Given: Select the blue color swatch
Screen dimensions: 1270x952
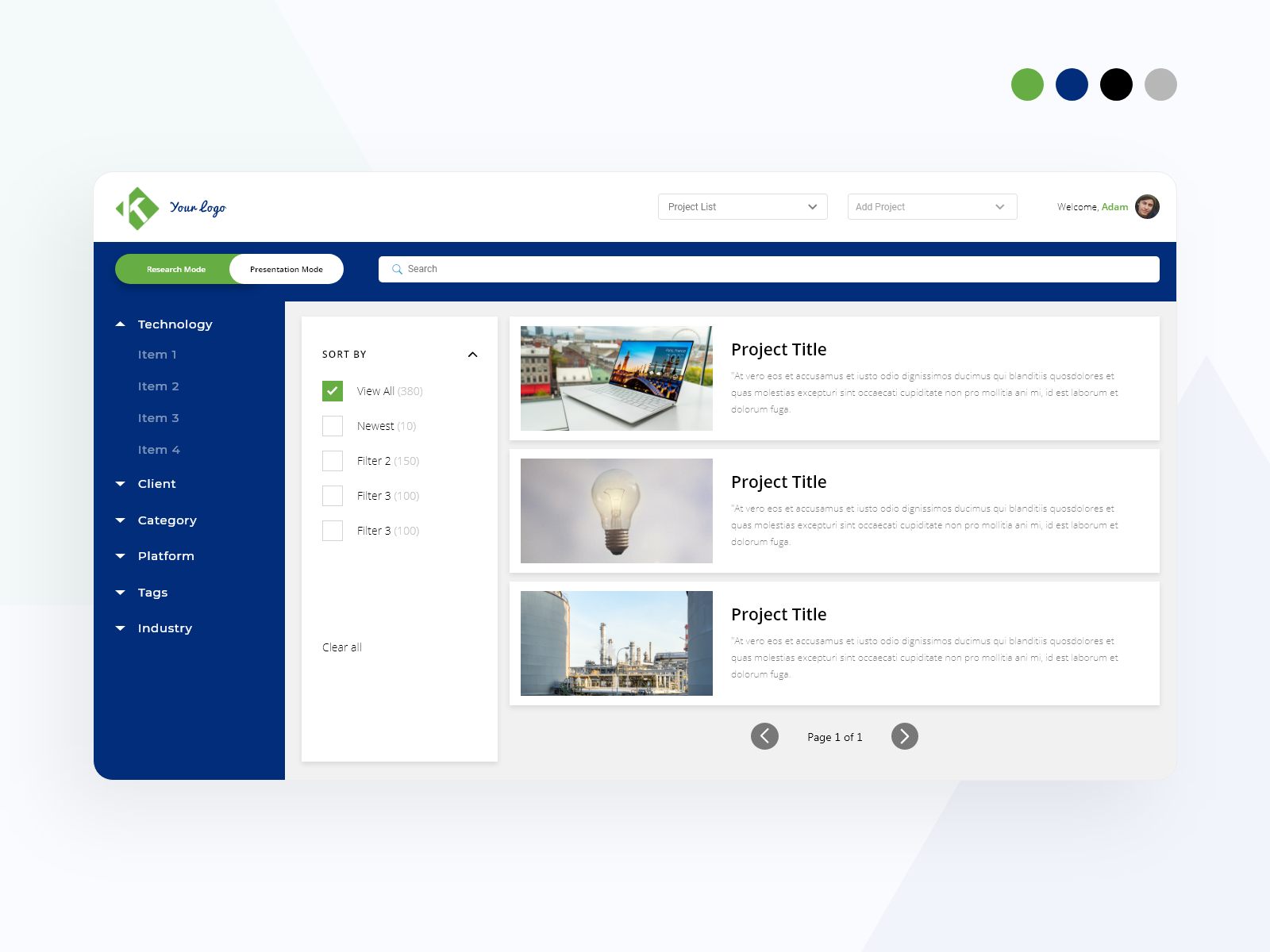Looking at the screenshot, I should coord(1072,84).
